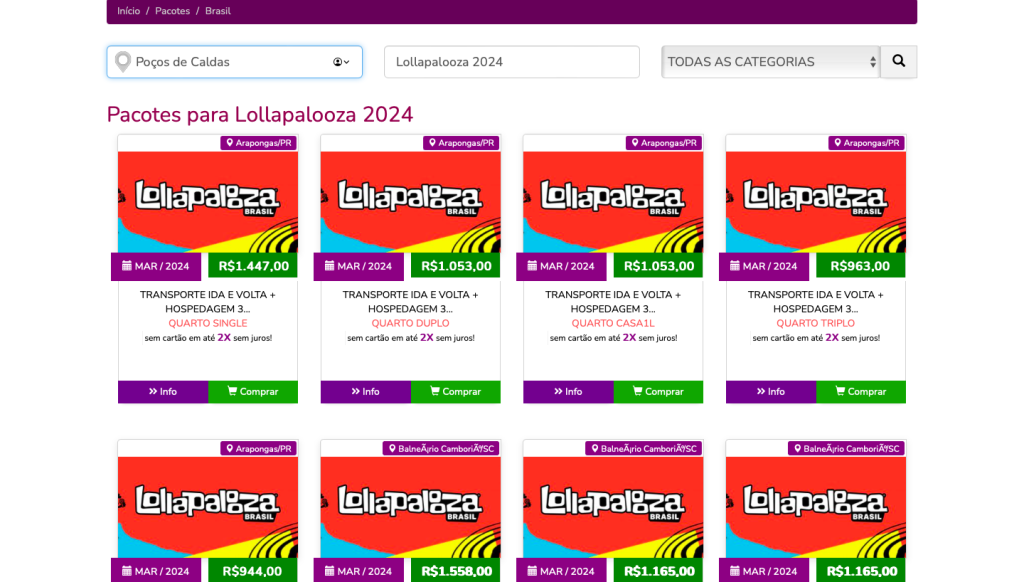Go to Início in breadcrumb
The image size is (1024, 582).
[x=128, y=11]
